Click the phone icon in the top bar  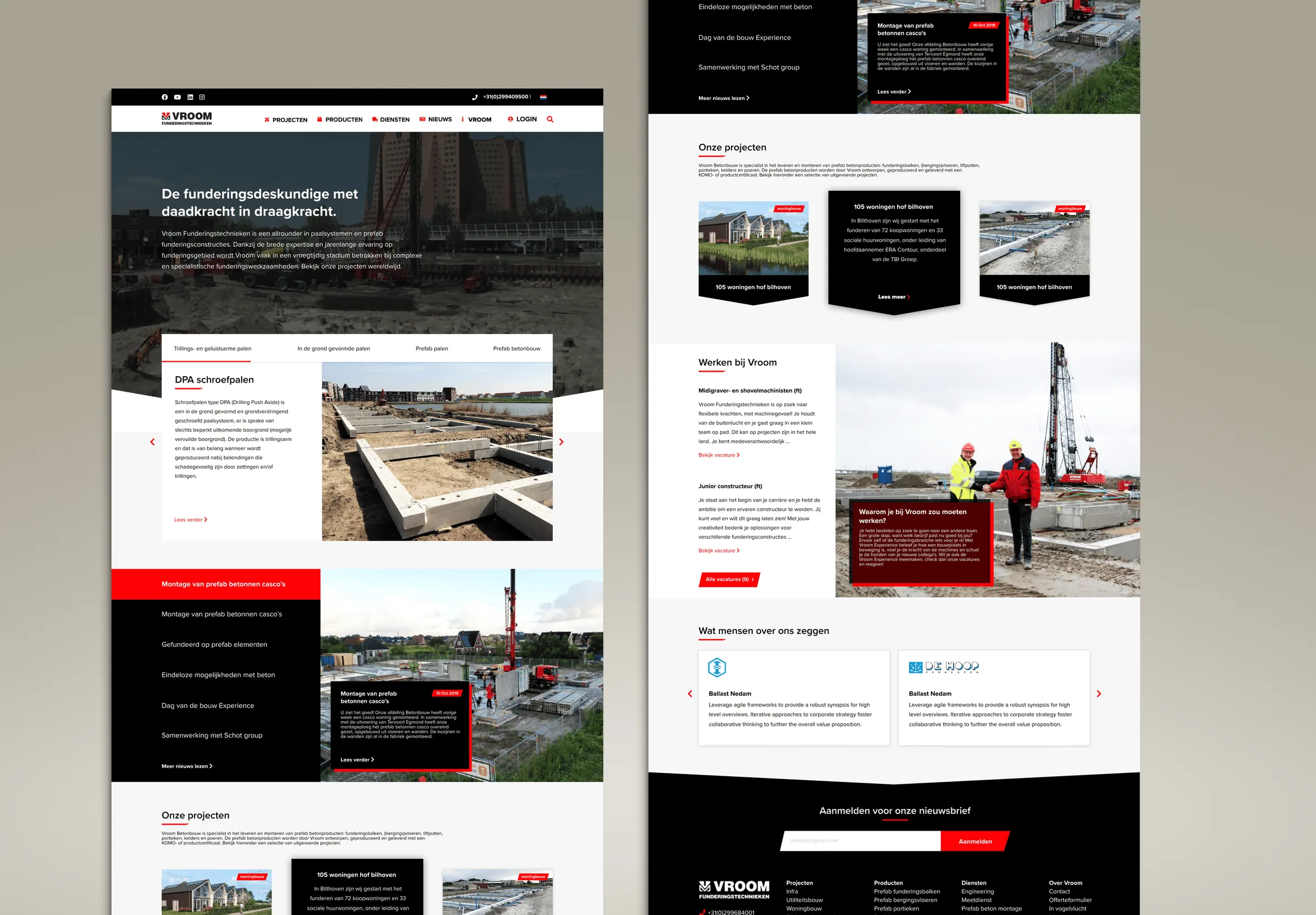point(475,98)
